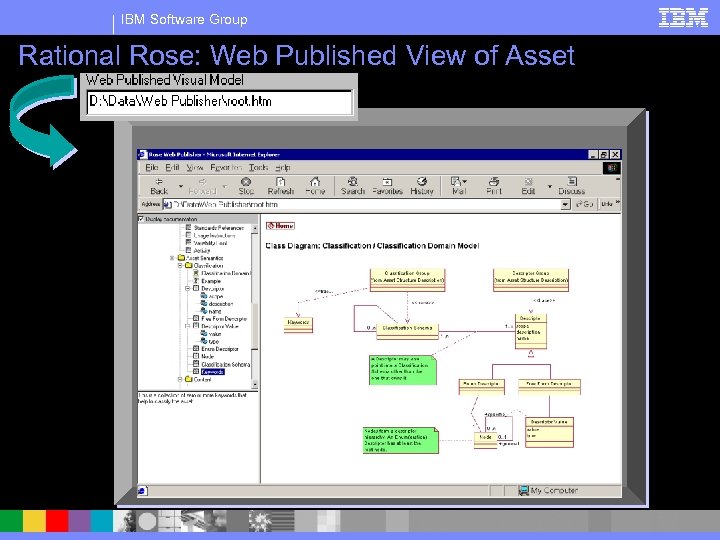Click the name attribute icon in tree
This screenshot has height=540, width=720.
204,311
